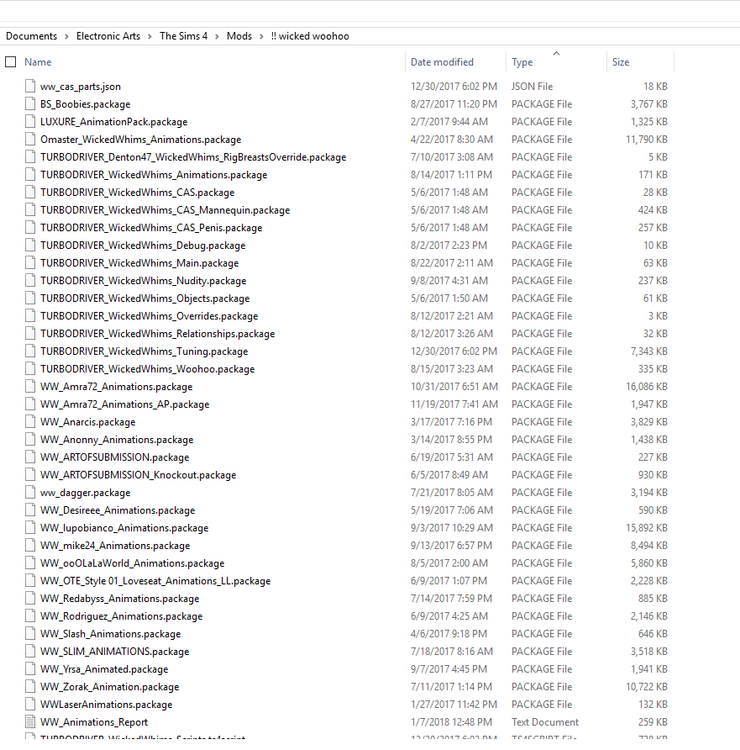The width and height of the screenshot is (740, 750).
Task: Click icon of TURBODRIVER_WickedWhims_Woohoo.package
Action: [x=30, y=369]
